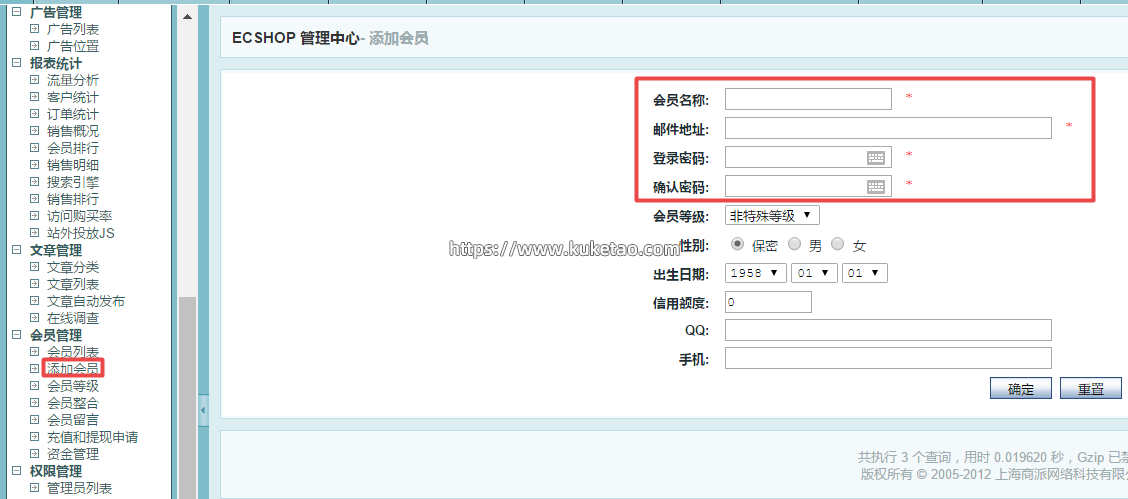Open the 会员等级 dropdown
Screen dimensions: 1128x499
772,215
